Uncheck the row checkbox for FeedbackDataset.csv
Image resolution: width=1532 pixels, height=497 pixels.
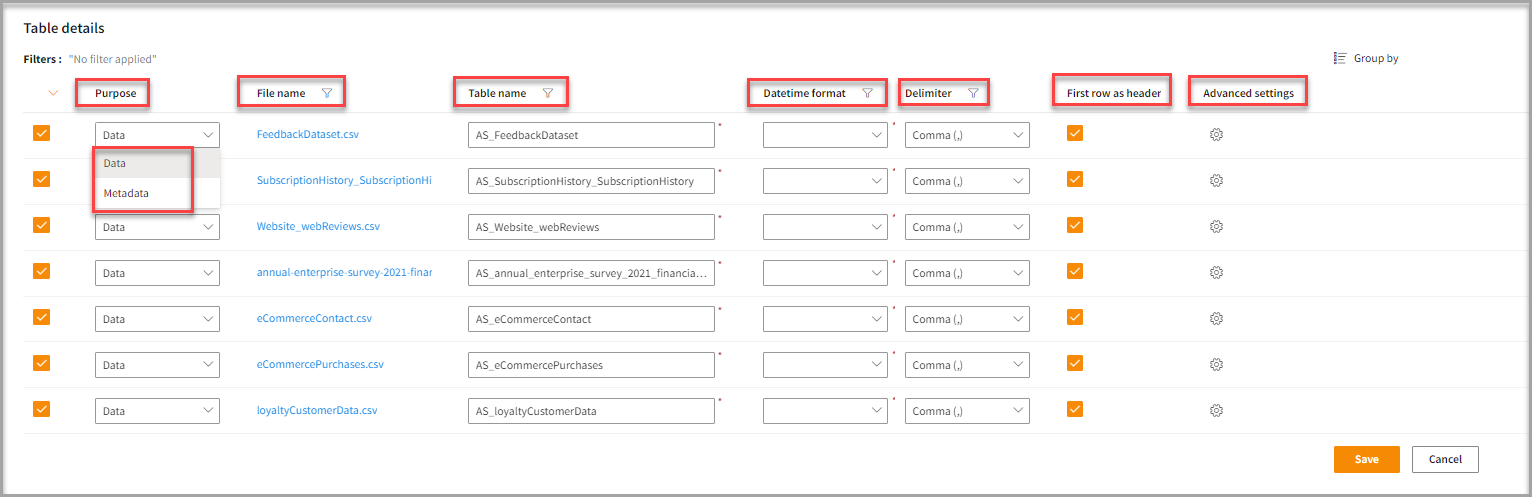[42, 133]
